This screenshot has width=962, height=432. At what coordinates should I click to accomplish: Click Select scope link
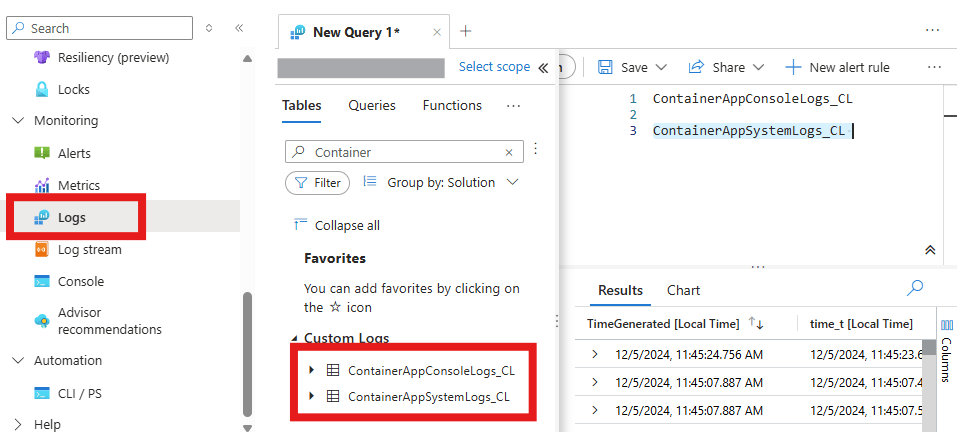[494, 67]
